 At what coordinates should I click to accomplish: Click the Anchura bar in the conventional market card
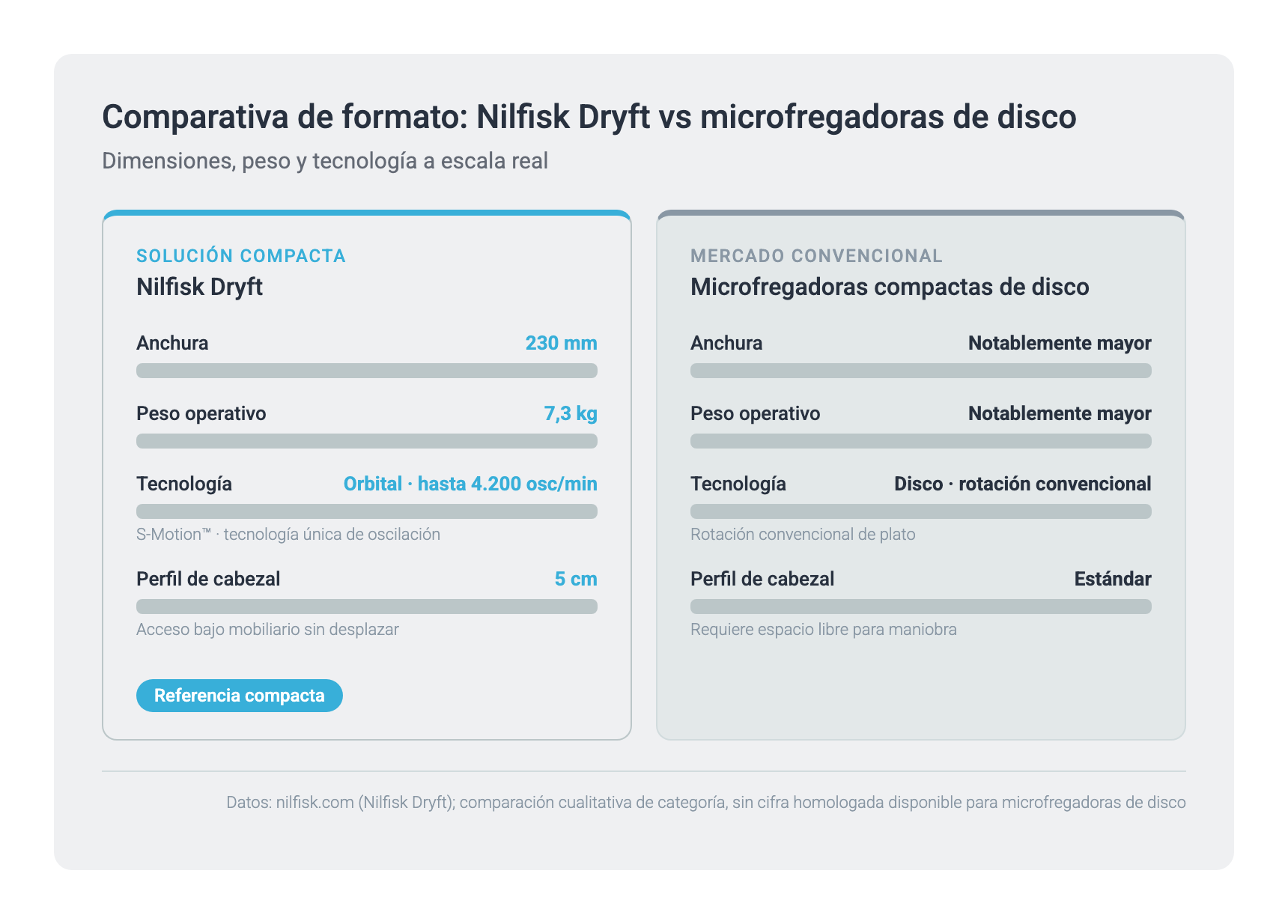click(x=921, y=371)
